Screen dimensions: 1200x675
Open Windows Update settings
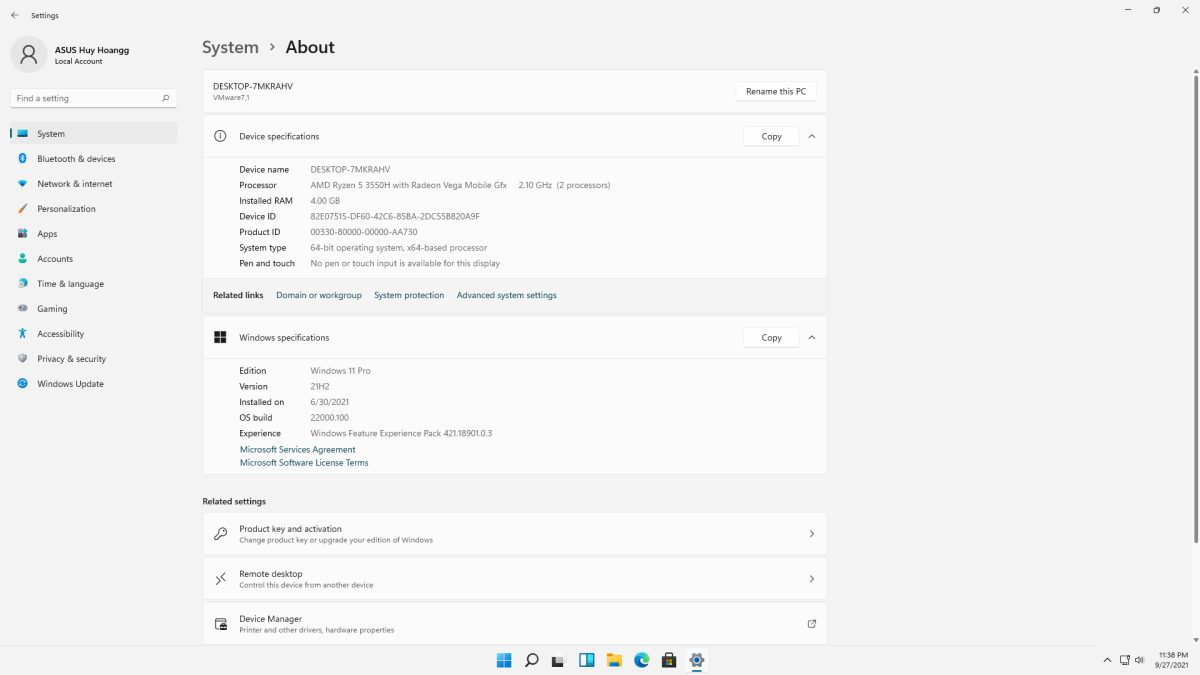(94, 384)
